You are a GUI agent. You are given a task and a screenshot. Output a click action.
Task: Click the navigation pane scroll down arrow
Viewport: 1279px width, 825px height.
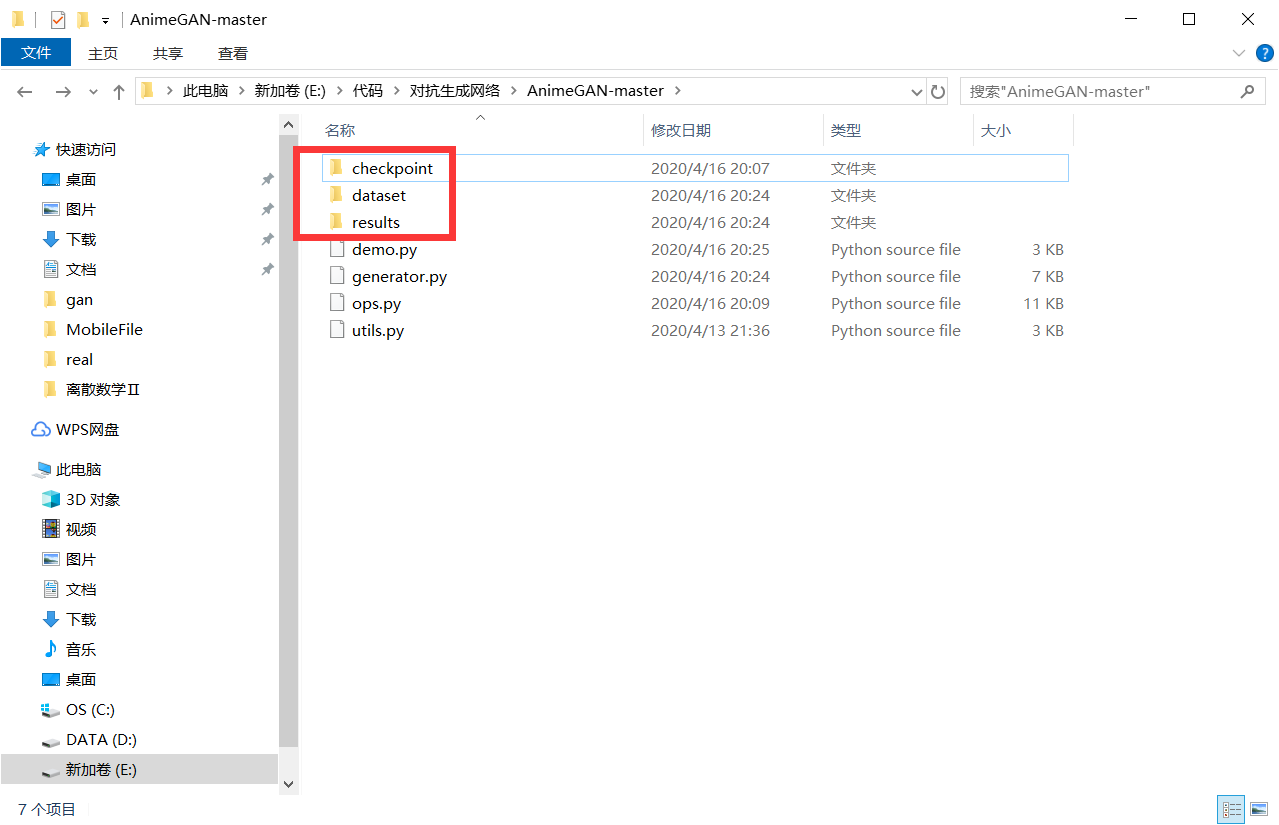pos(289,785)
